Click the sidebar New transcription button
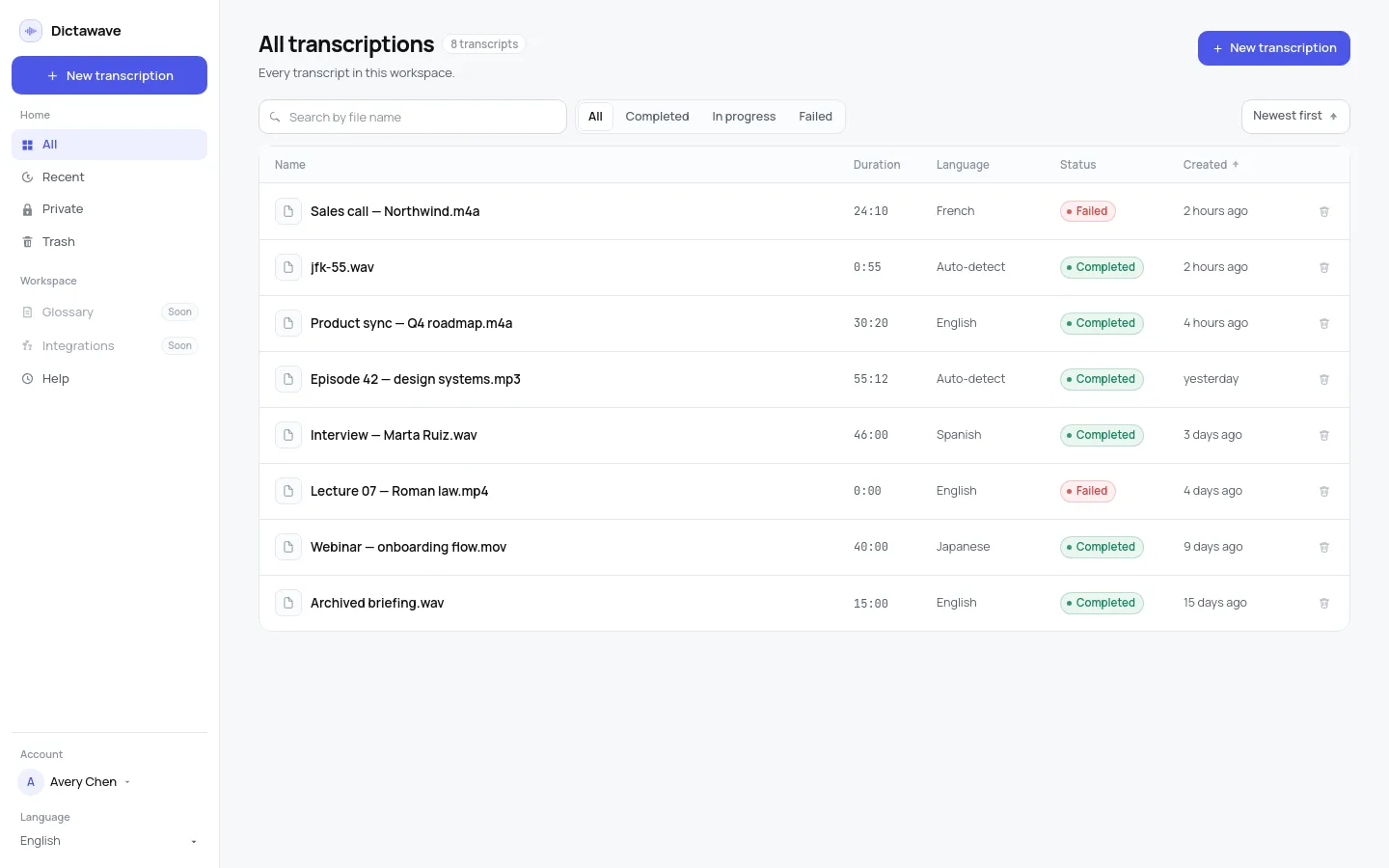 tap(109, 75)
